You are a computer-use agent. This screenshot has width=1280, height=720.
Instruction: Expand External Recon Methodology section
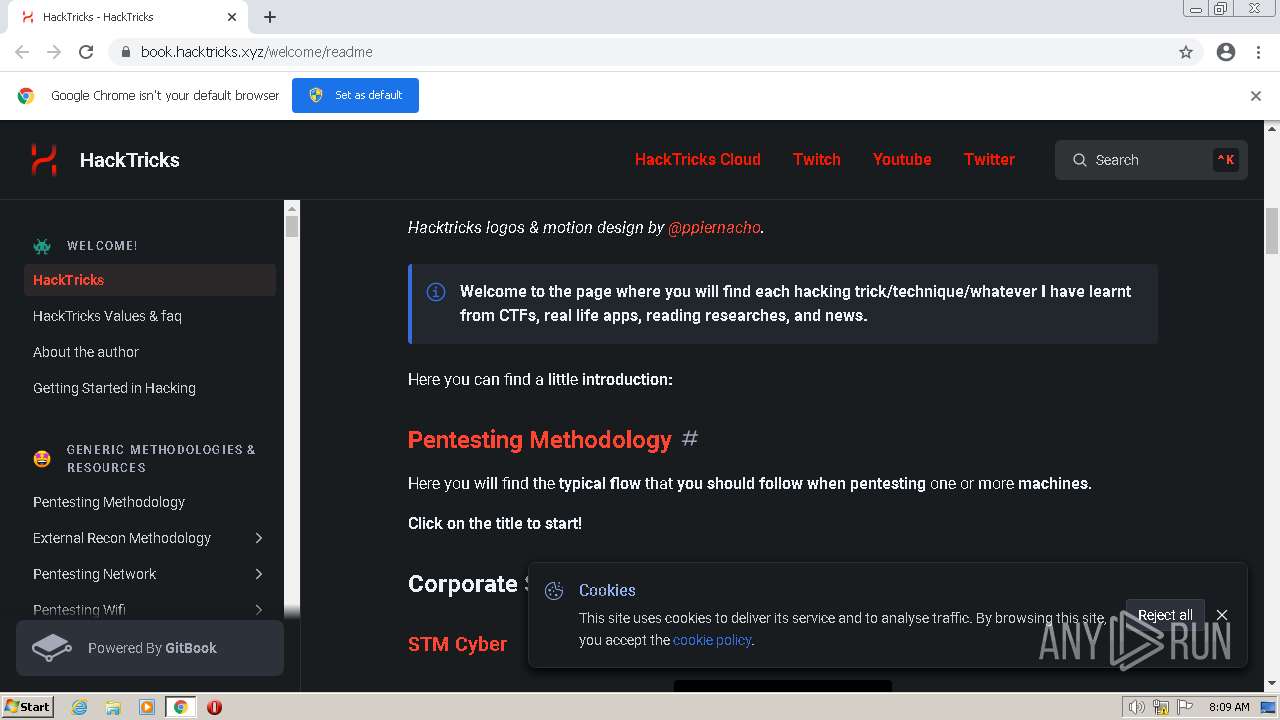click(x=259, y=538)
